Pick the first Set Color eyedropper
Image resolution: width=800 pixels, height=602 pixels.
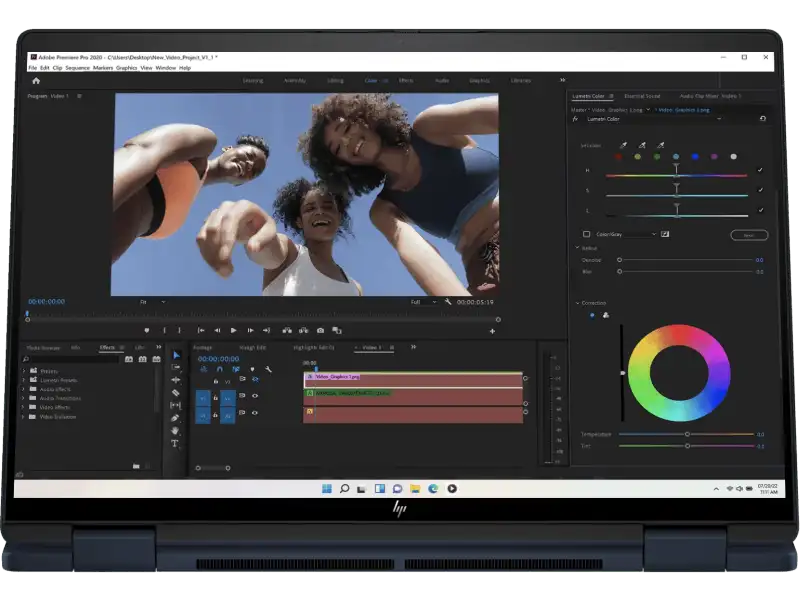coord(623,145)
